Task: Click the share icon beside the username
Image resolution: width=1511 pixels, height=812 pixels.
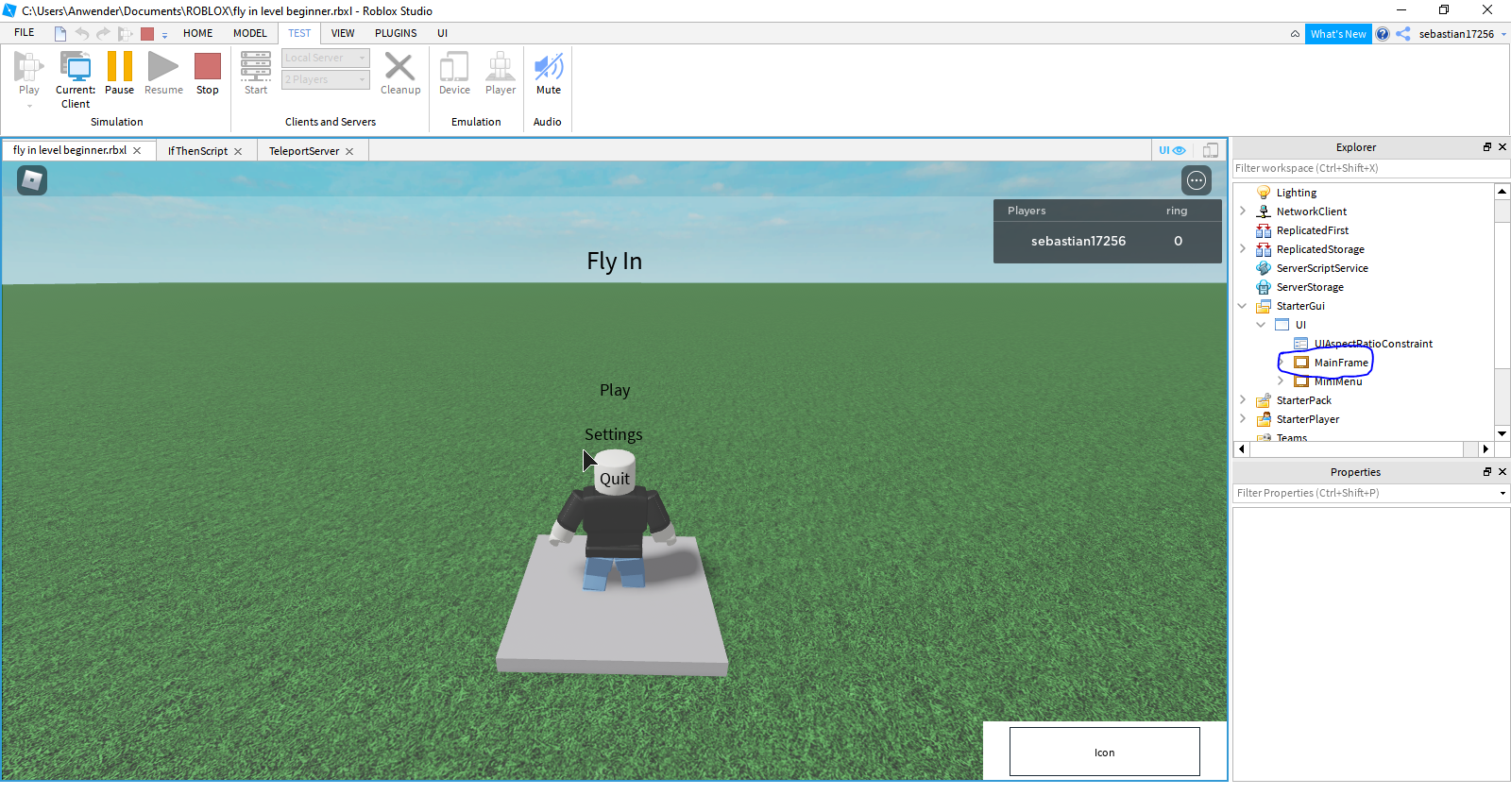Action: [1403, 34]
